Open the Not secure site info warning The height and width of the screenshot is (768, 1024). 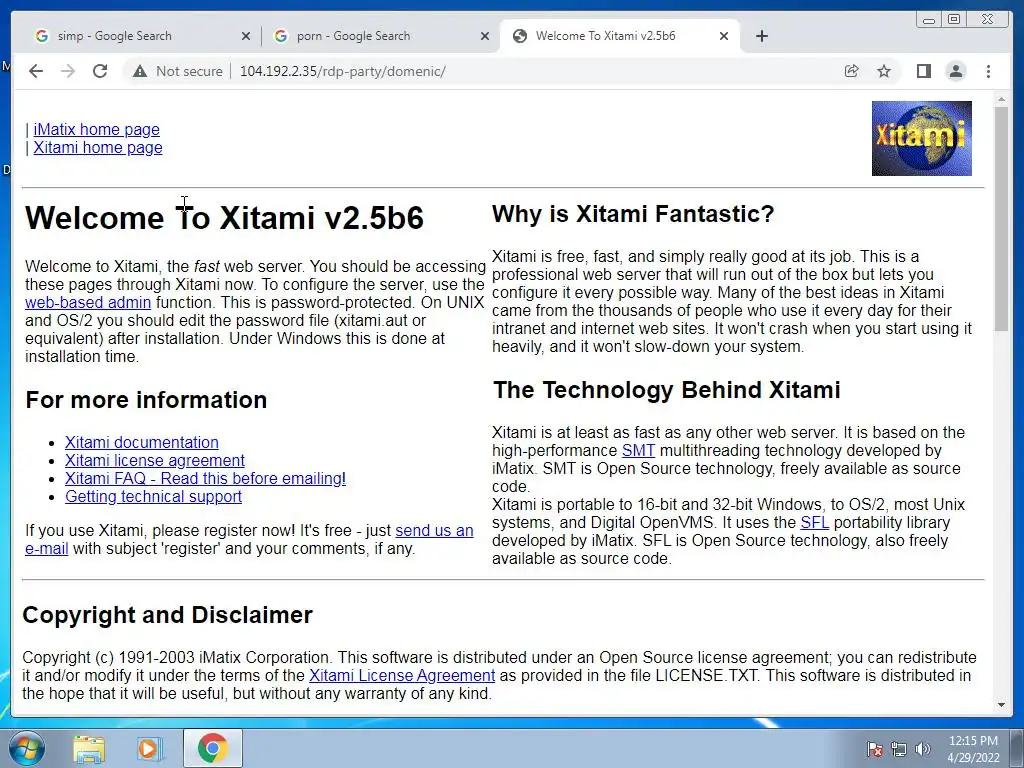[x=178, y=71]
